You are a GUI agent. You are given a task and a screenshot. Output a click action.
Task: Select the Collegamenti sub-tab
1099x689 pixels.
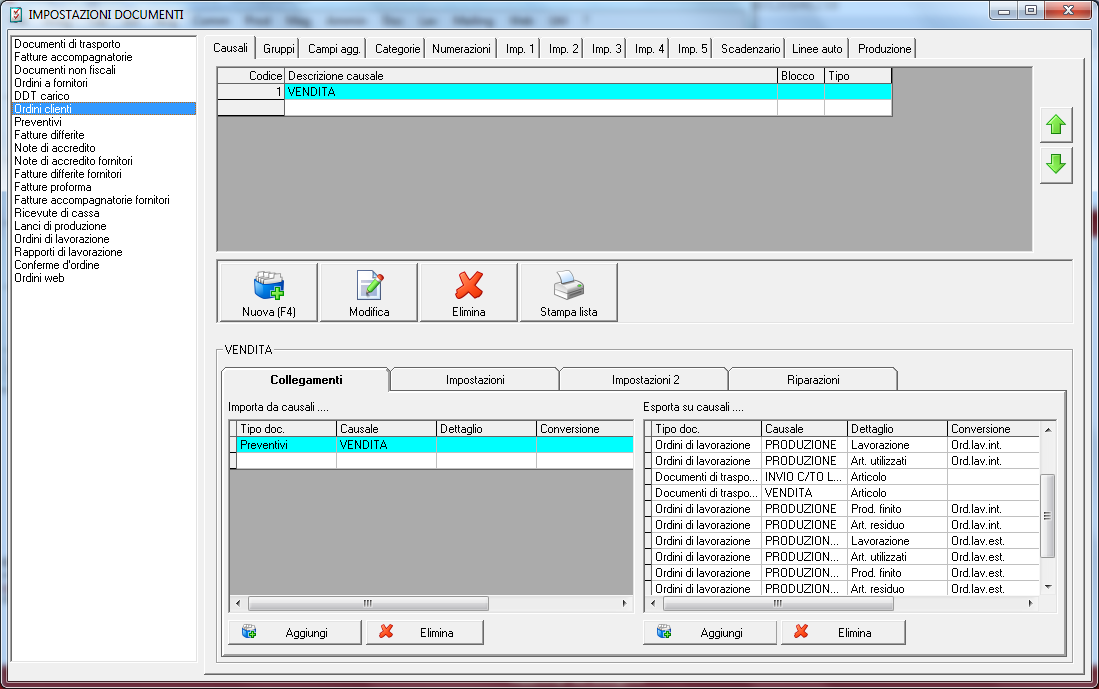click(x=306, y=379)
